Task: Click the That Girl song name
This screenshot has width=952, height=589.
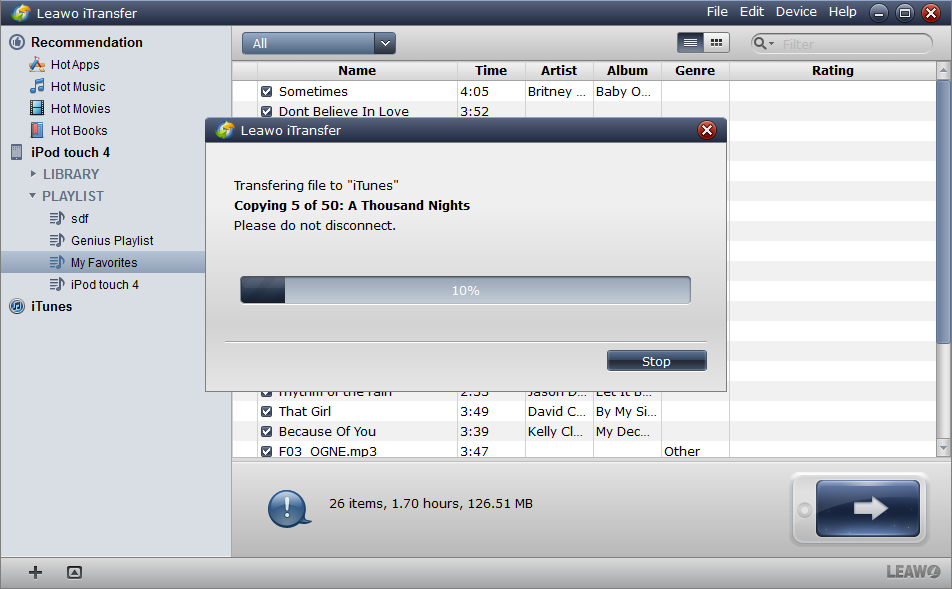Action: point(305,412)
